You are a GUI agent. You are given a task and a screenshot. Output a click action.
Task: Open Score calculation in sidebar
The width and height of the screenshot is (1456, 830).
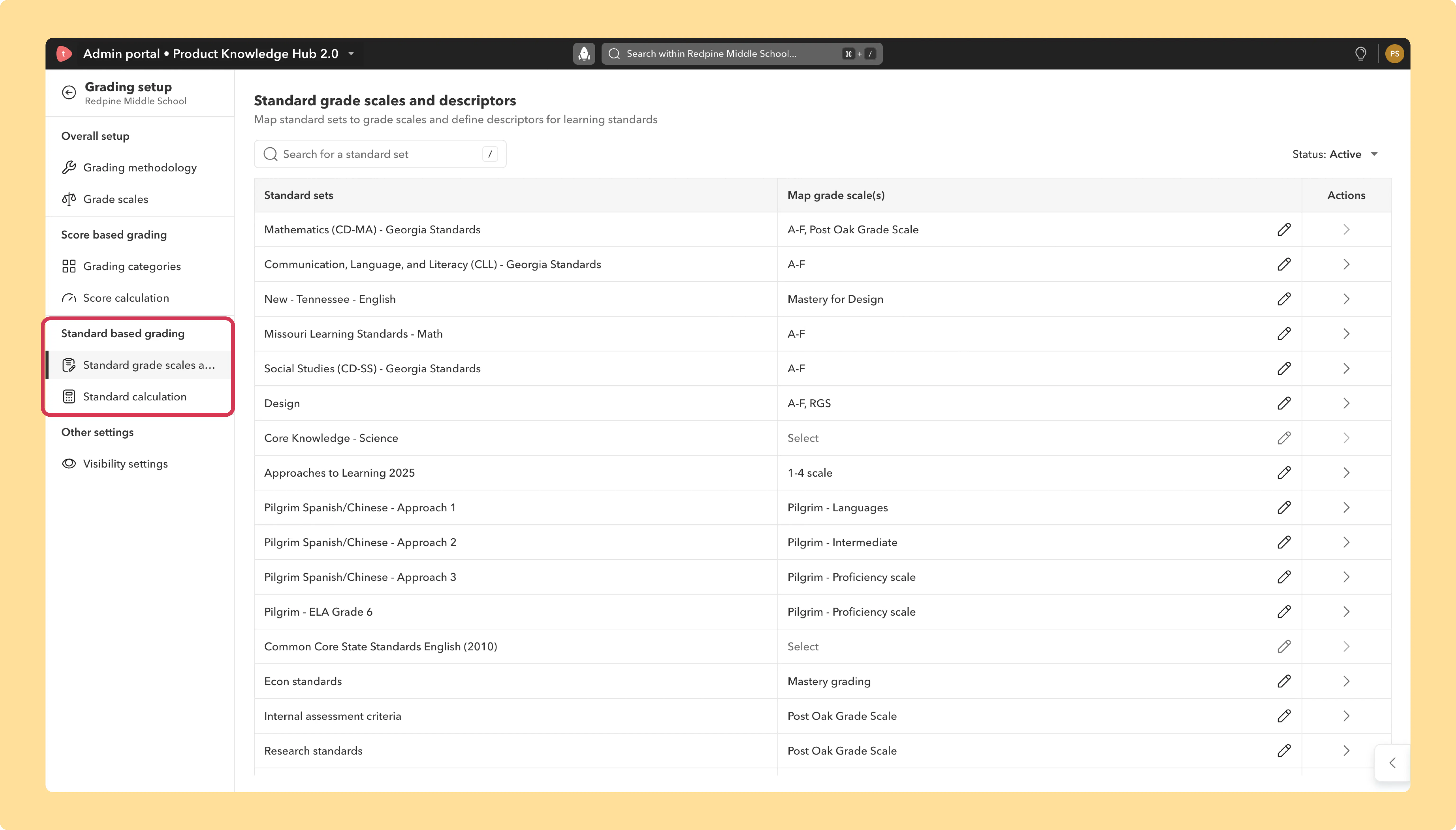coord(140,298)
